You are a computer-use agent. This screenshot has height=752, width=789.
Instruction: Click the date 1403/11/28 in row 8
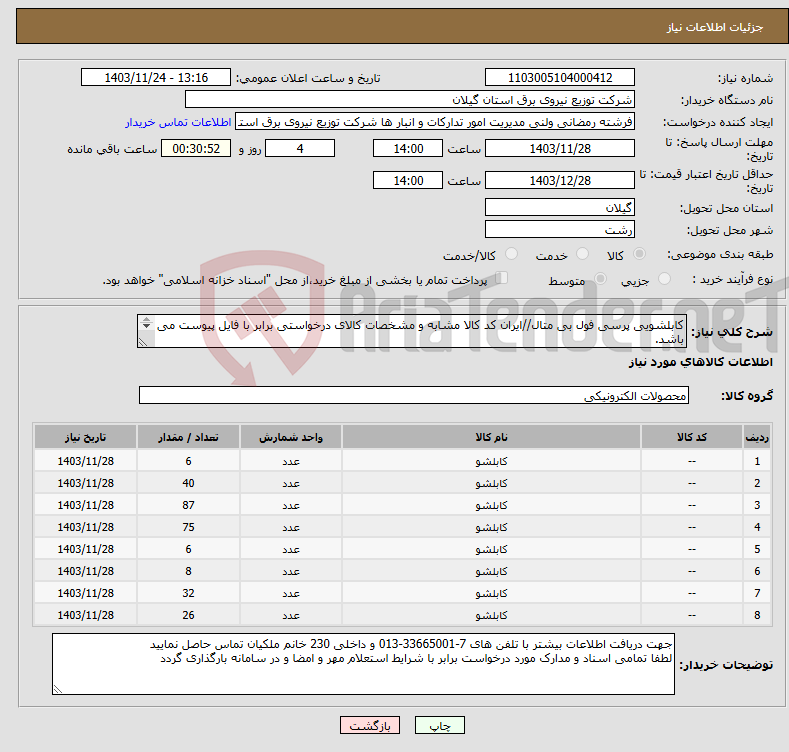tap(86, 615)
